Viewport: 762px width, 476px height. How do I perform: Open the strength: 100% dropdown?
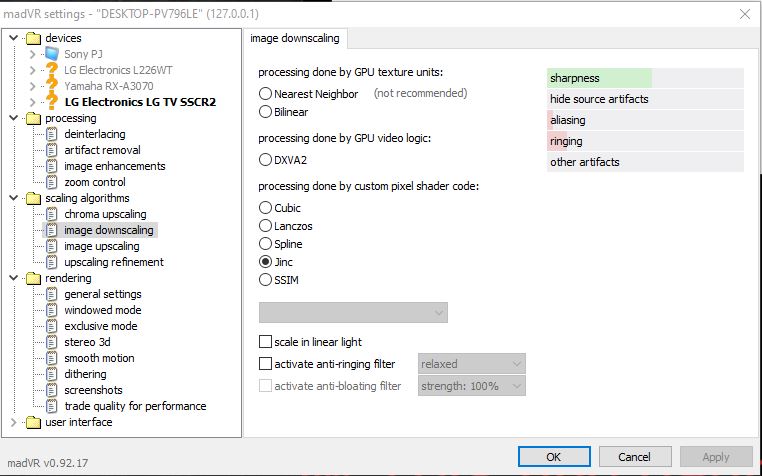click(x=471, y=386)
